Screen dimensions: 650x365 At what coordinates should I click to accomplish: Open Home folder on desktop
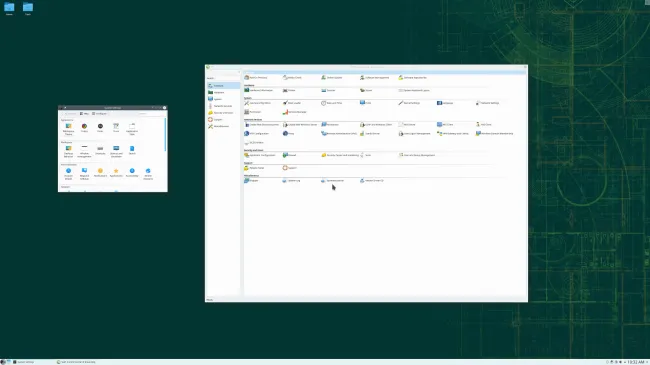point(9,9)
